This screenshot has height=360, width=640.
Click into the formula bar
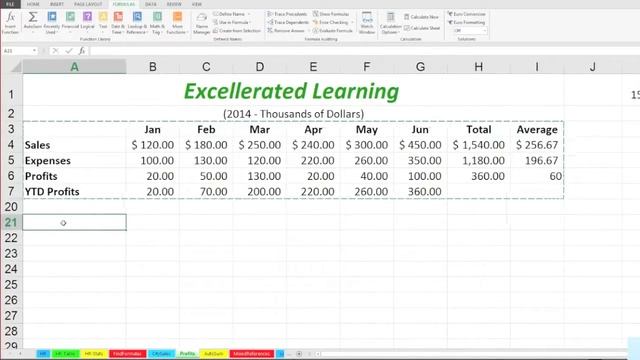(x=364, y=51)
